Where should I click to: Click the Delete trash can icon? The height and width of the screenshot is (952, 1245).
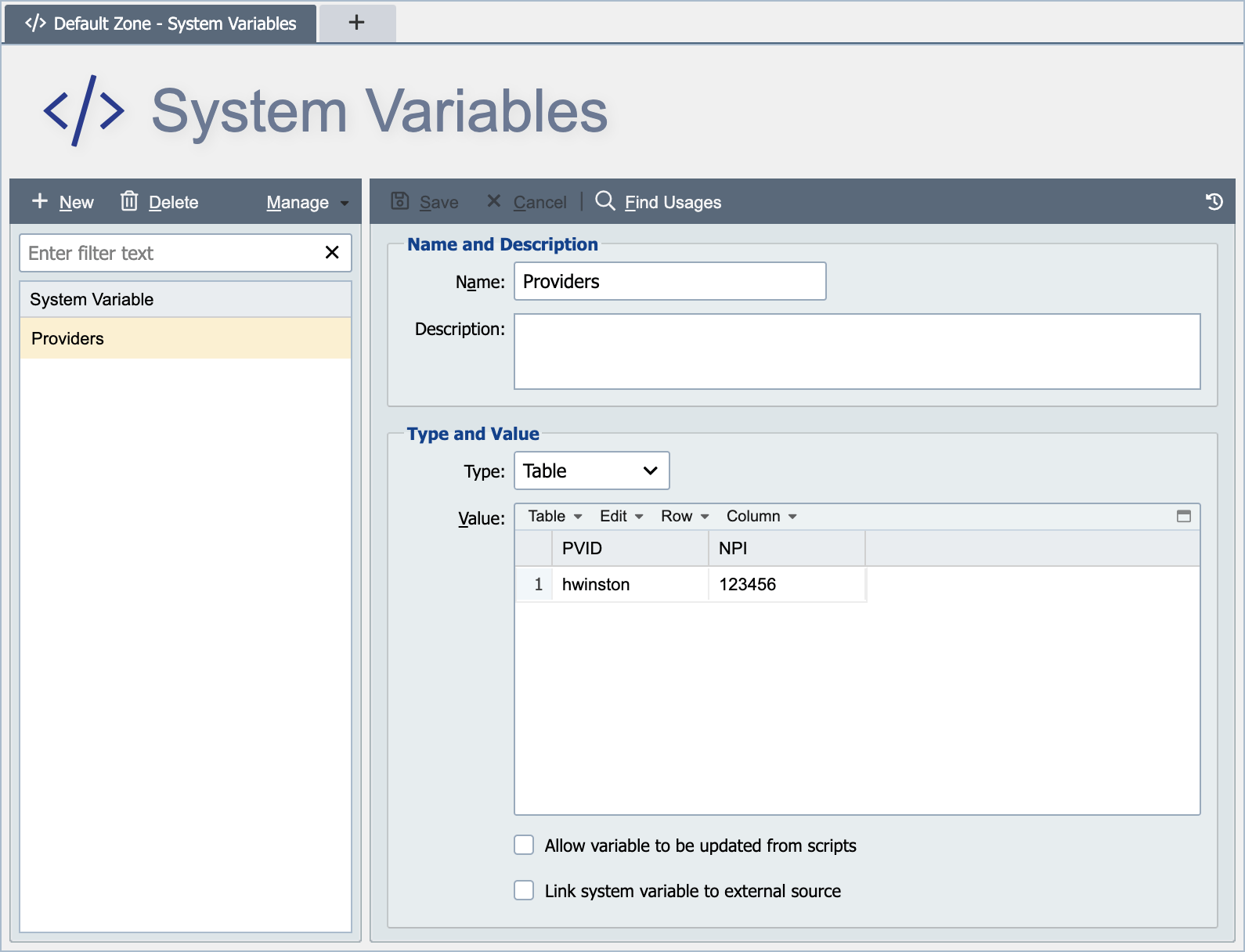click(x=129, y=201)
